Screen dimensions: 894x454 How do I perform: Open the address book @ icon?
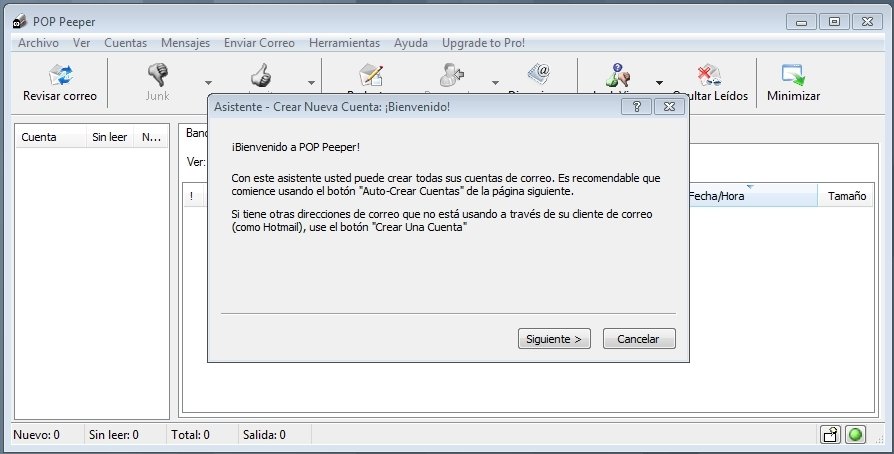click(x=539, y=75)
